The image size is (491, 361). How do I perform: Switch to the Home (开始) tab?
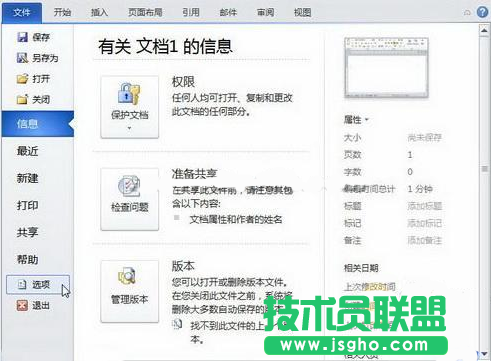62,13
